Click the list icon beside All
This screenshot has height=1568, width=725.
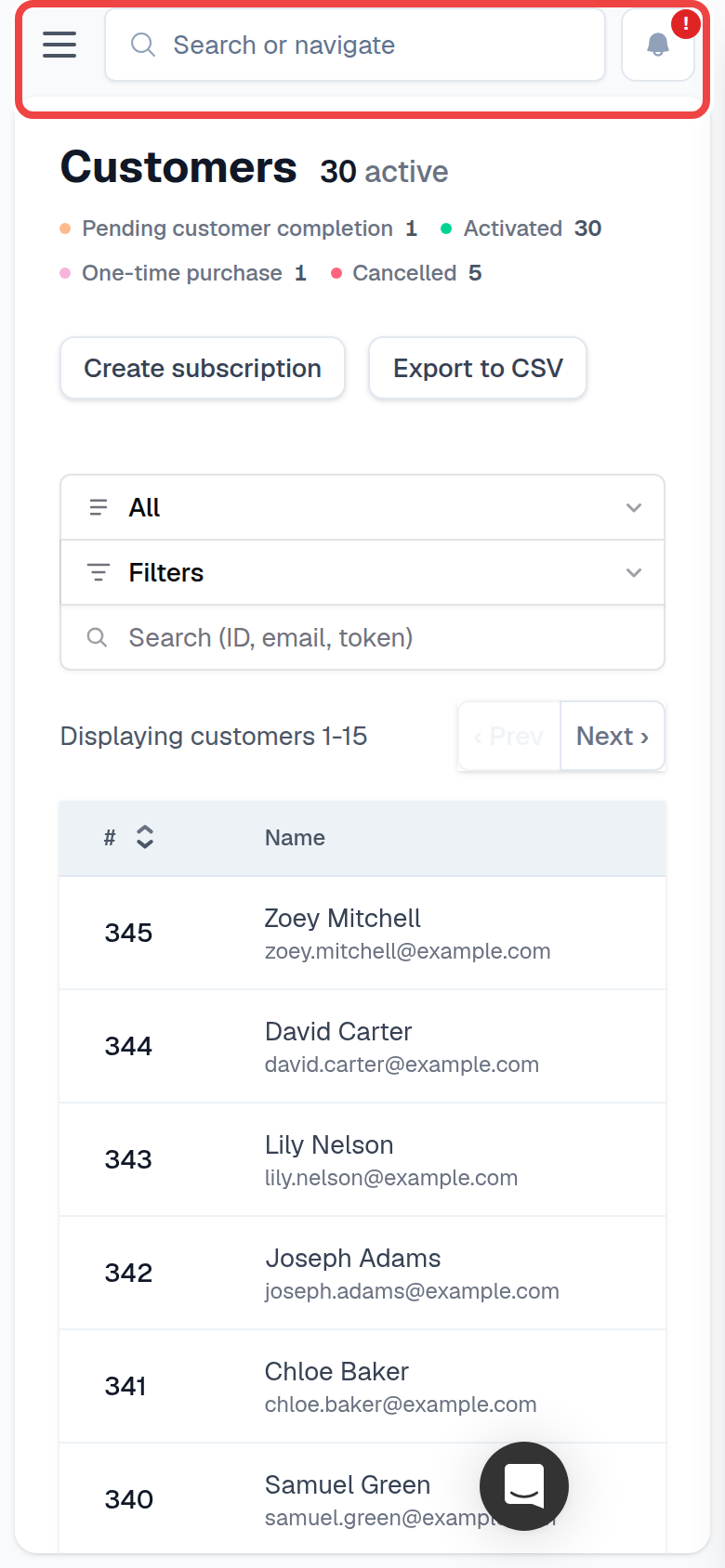click(98, 507)
